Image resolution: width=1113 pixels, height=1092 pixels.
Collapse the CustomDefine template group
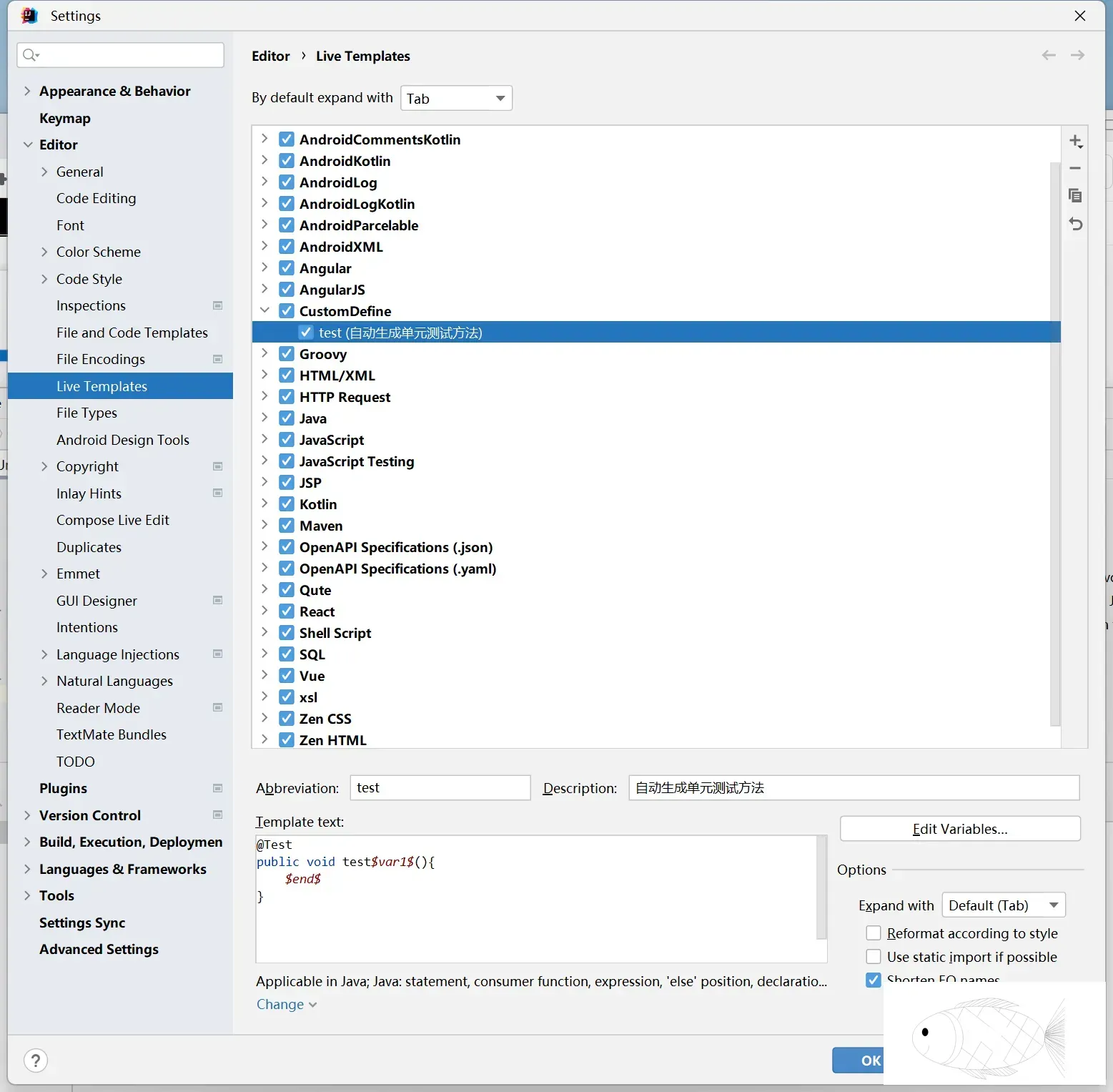coord(264,311)
